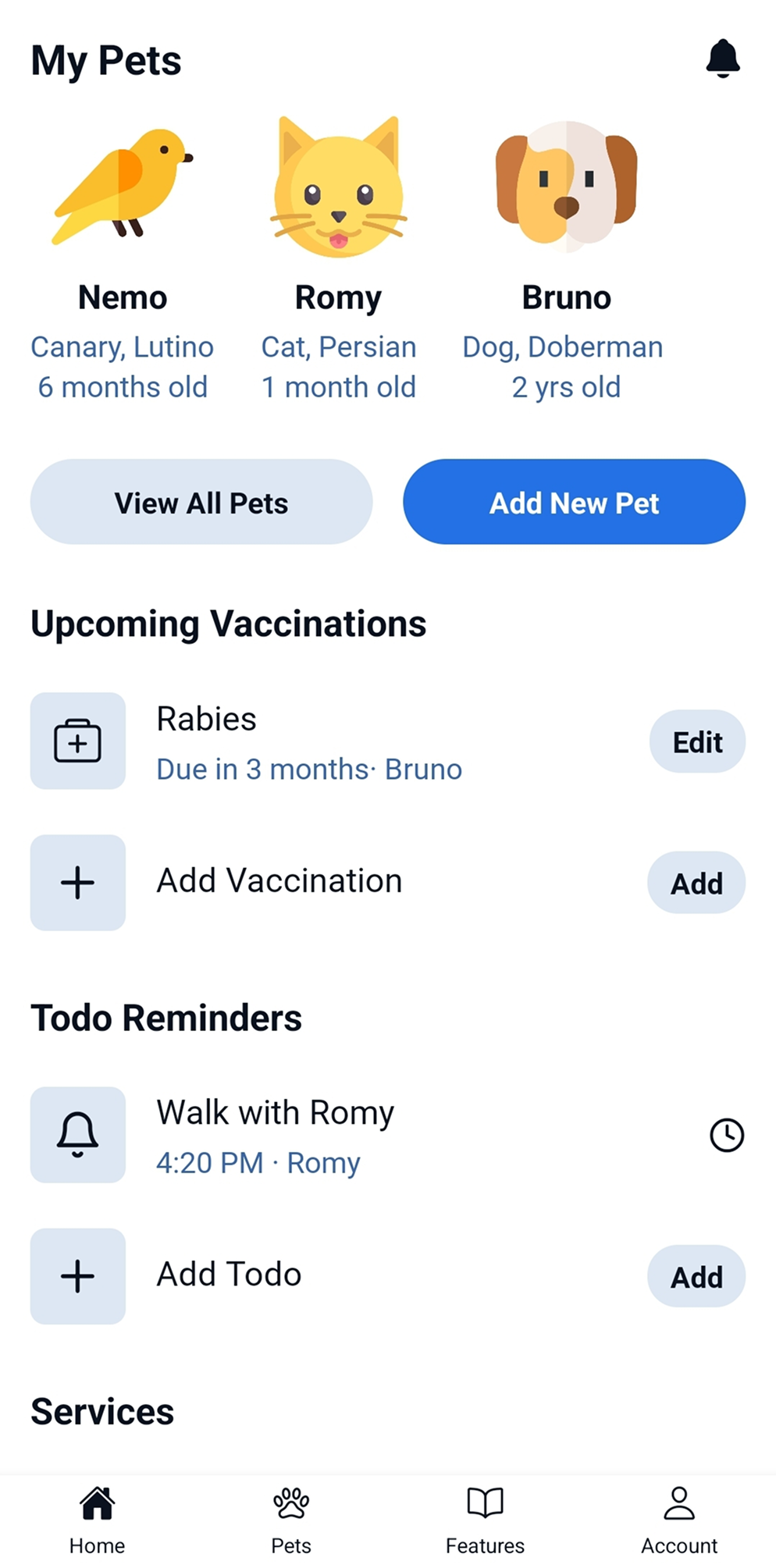
Task: Tap the View All Pets button
Action: [201, 502]
